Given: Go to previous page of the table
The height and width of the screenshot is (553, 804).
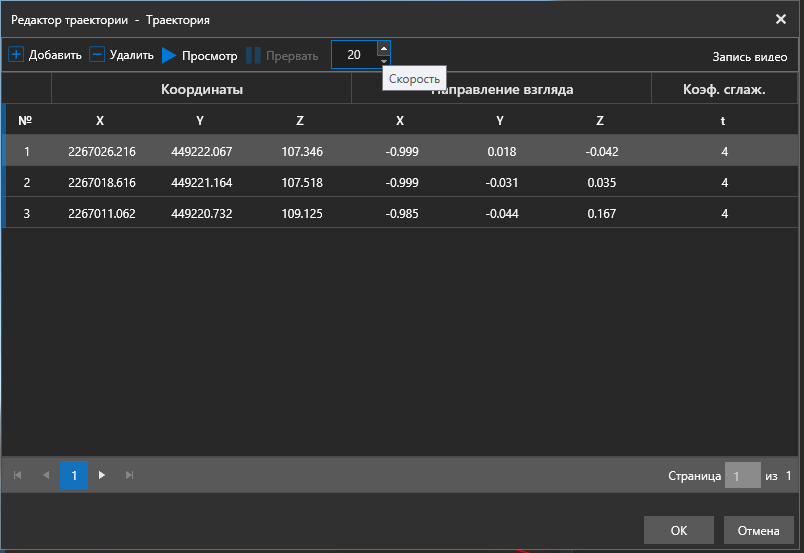Looking at the screenshot, I should pyautogui.click(x=45, y=475).
